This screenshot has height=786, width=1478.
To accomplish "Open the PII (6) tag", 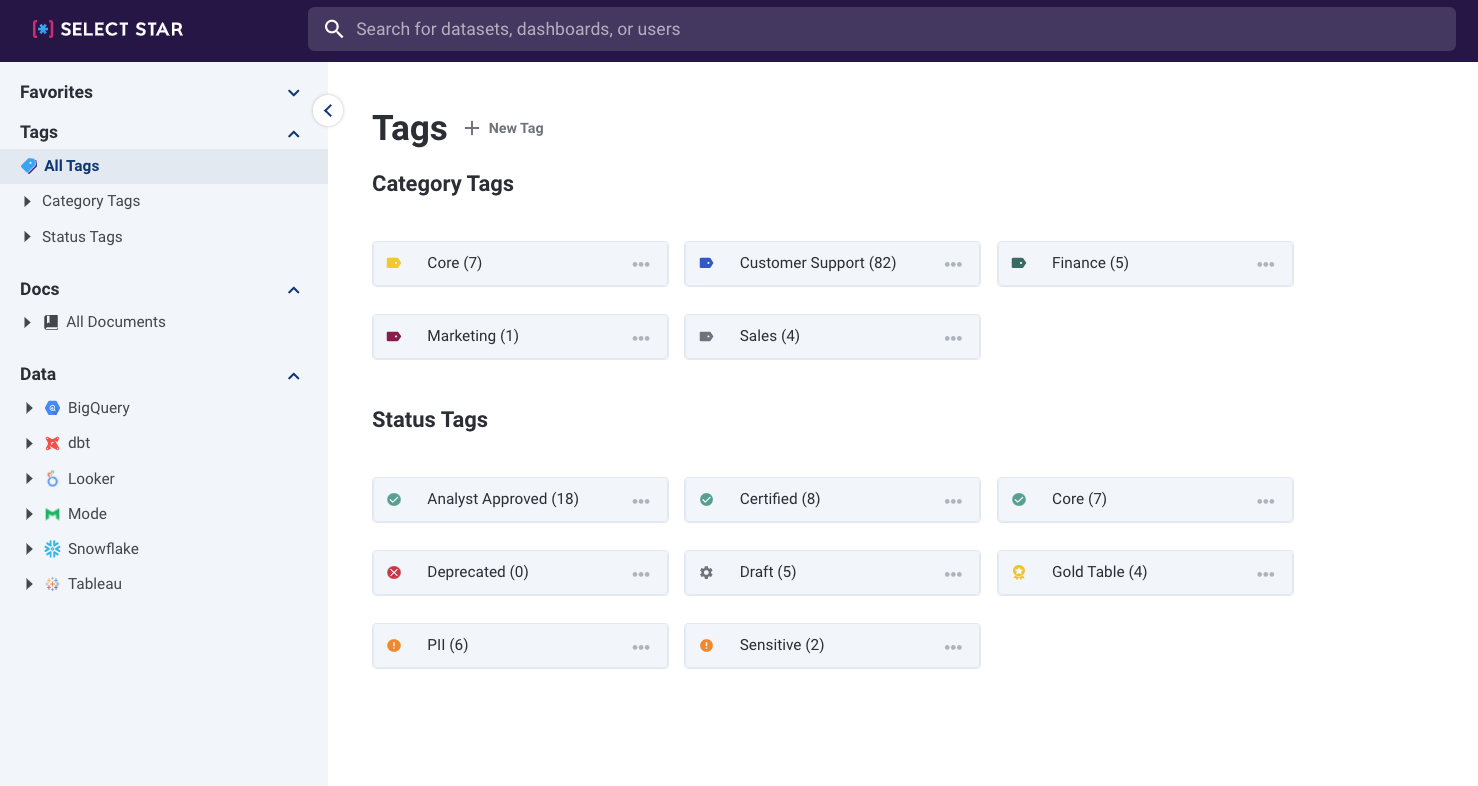I will click(520, 646).
